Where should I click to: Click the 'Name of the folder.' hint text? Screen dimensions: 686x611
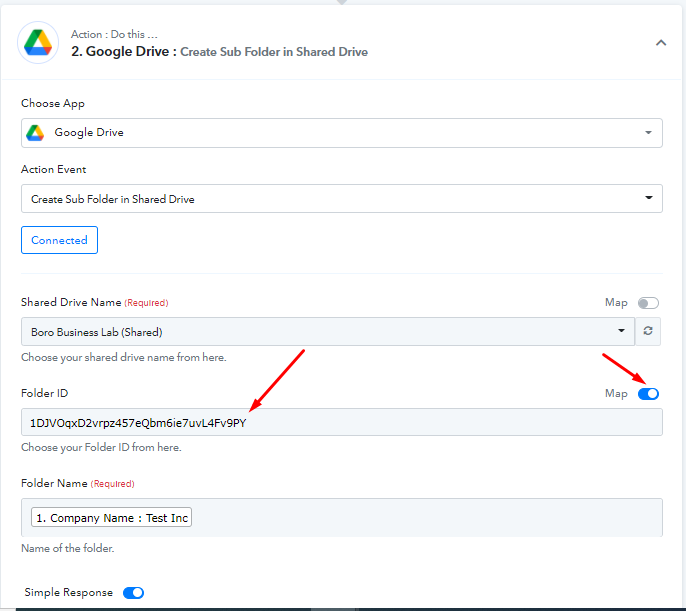68,548
